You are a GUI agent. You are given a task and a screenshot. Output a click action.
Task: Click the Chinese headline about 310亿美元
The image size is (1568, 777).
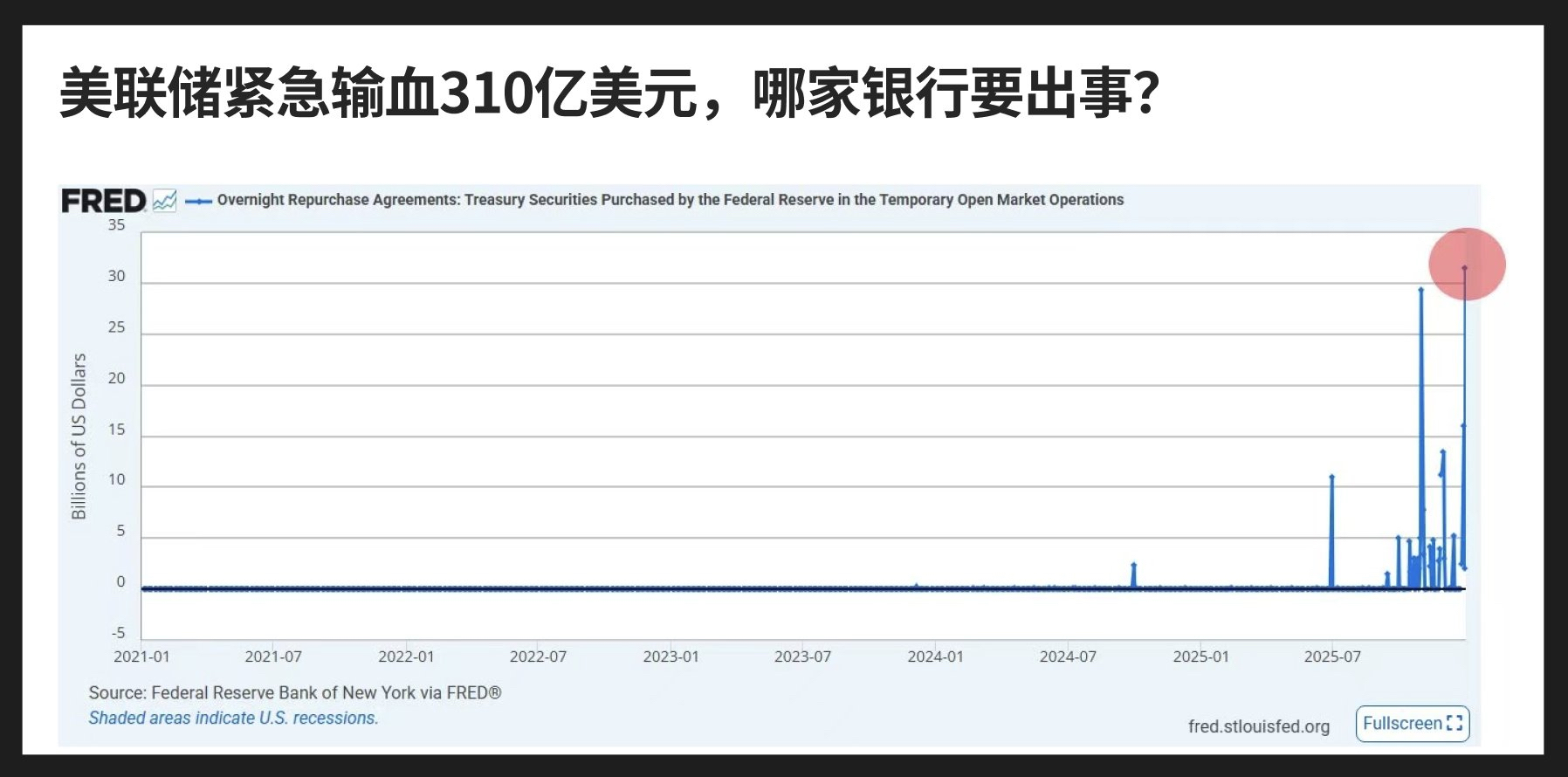pos(609,93)
